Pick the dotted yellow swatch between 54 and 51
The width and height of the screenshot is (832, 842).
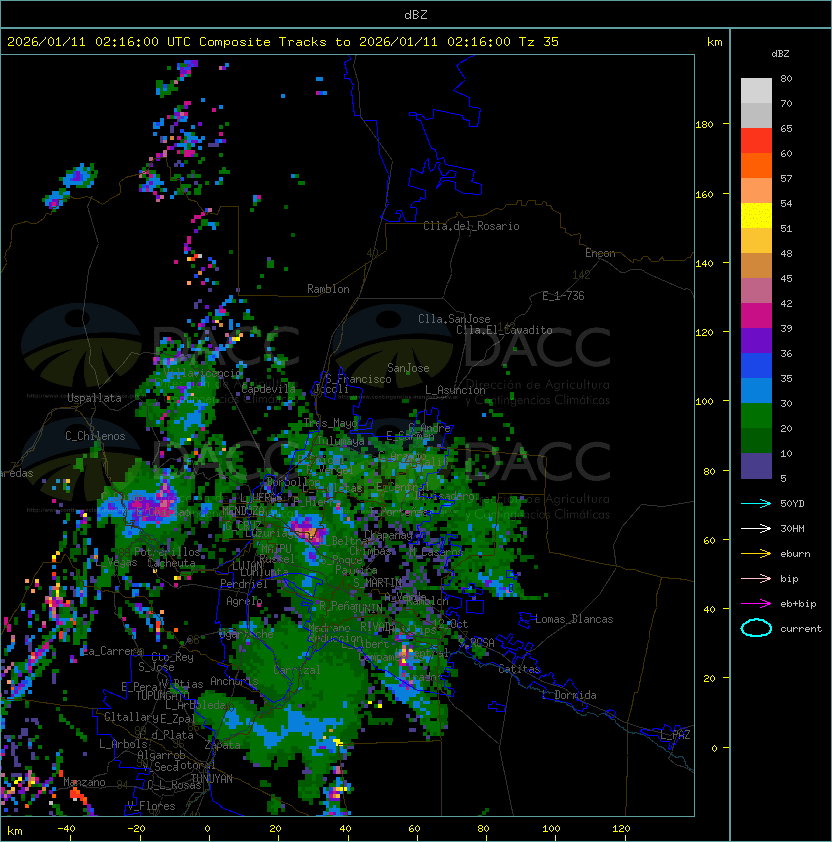pyautogui.click(x=756, y=216)
